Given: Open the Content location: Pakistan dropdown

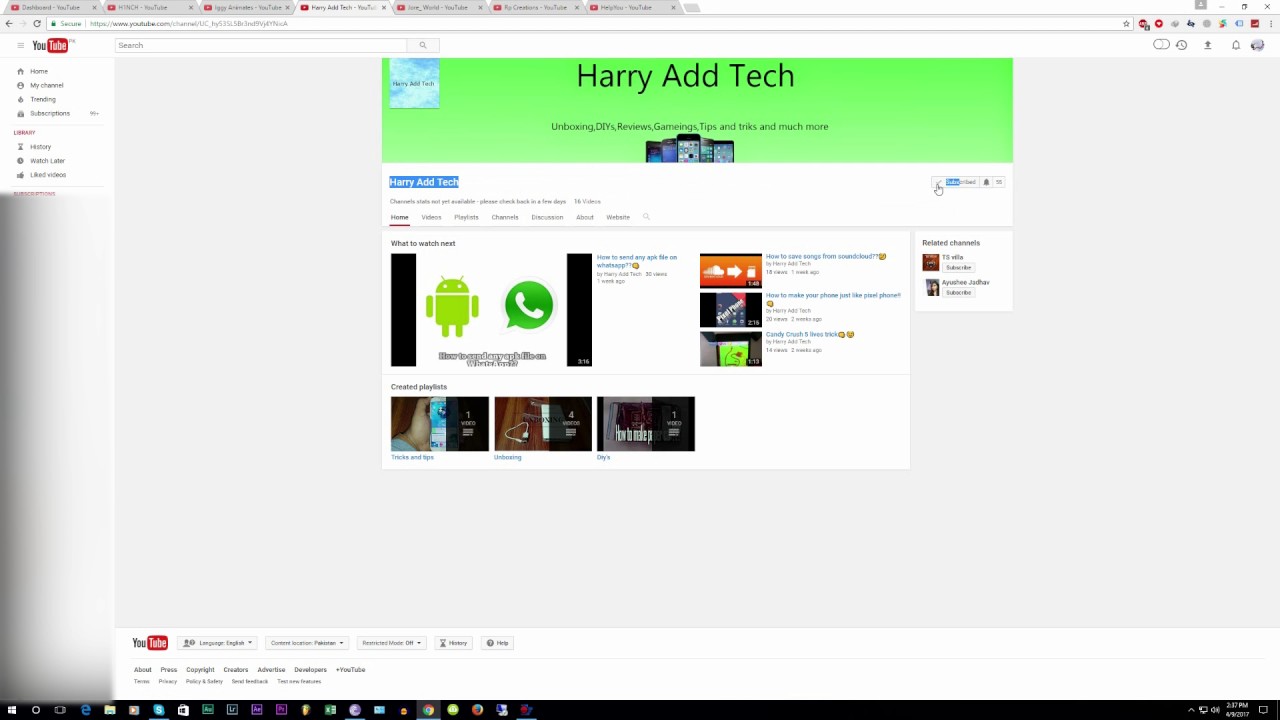Looking at the screenshot, I should (x=307, y=643).
